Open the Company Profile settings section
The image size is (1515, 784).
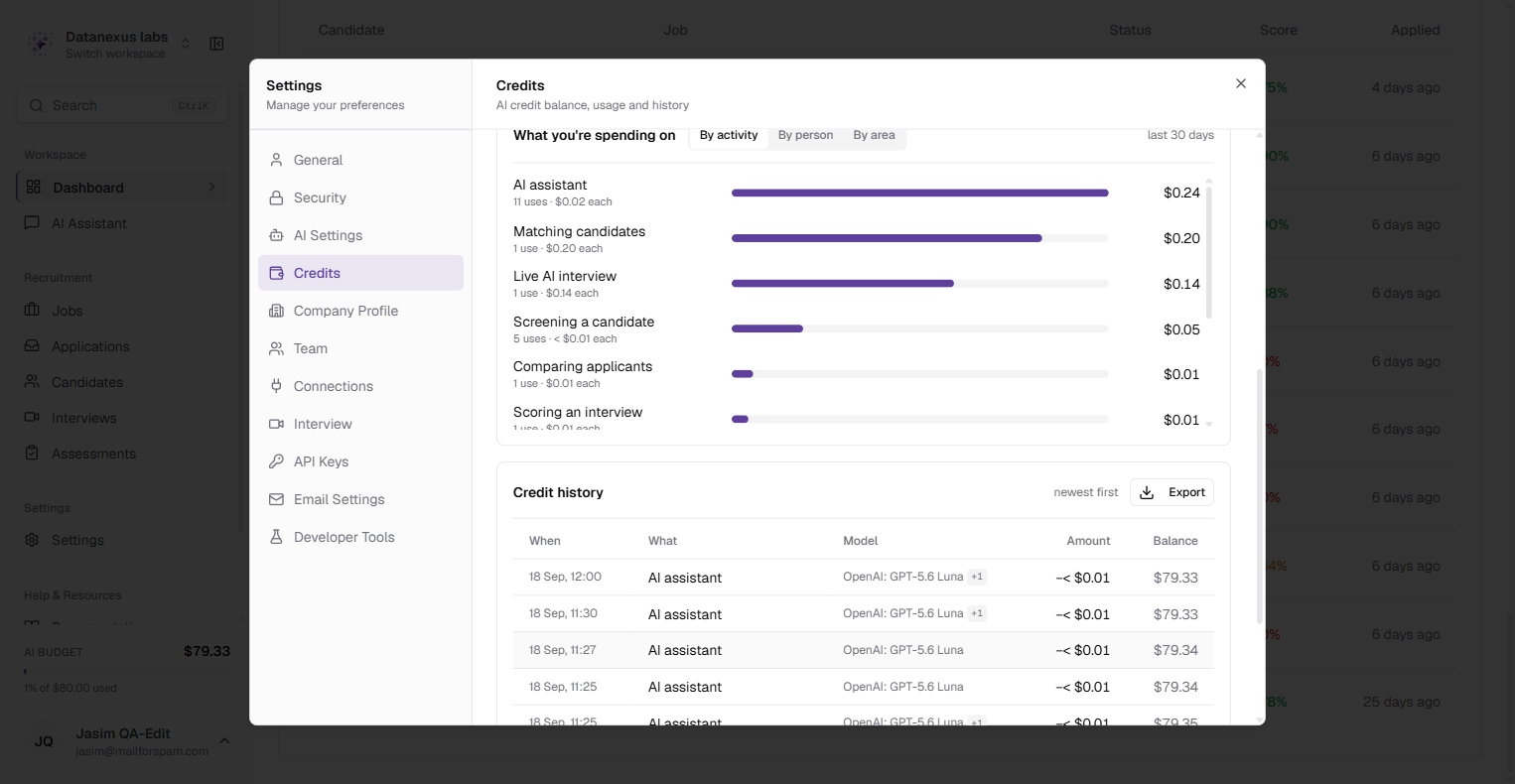[x=360, y=311]
